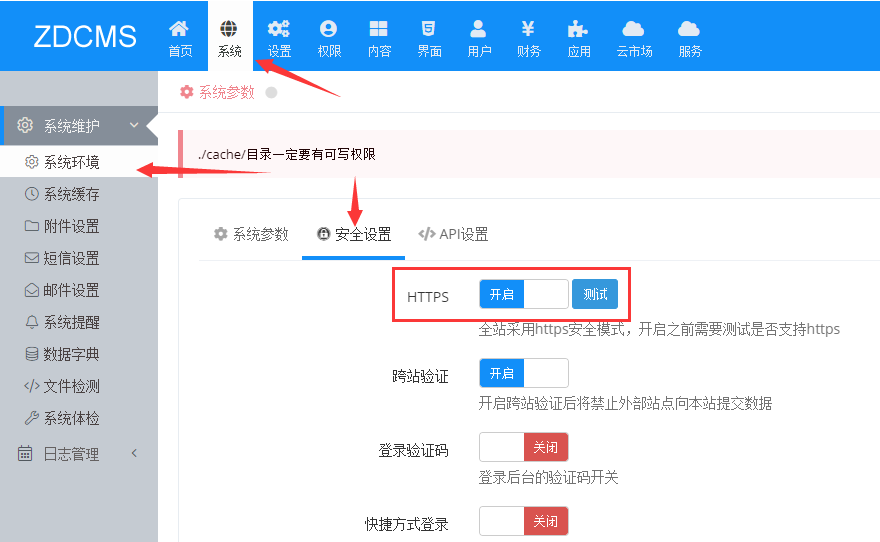The image size is (880, 542).
Task: Open the 权限 user-circle icon
Action: (328, 28)
